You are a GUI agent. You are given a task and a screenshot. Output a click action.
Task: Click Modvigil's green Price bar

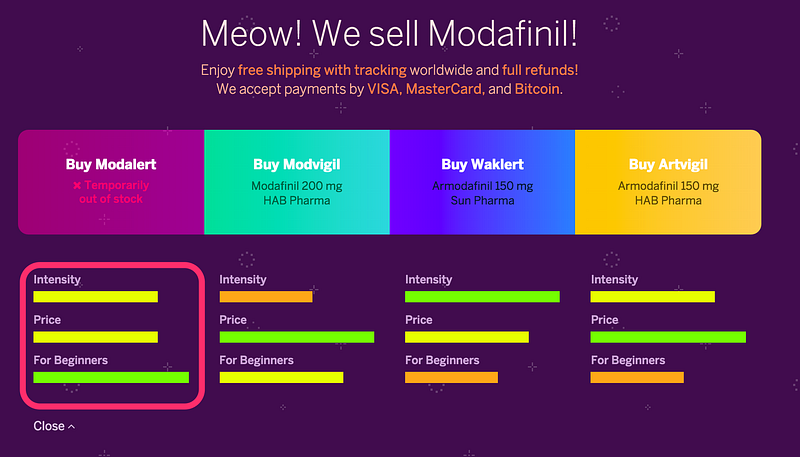tap(297, 337)
